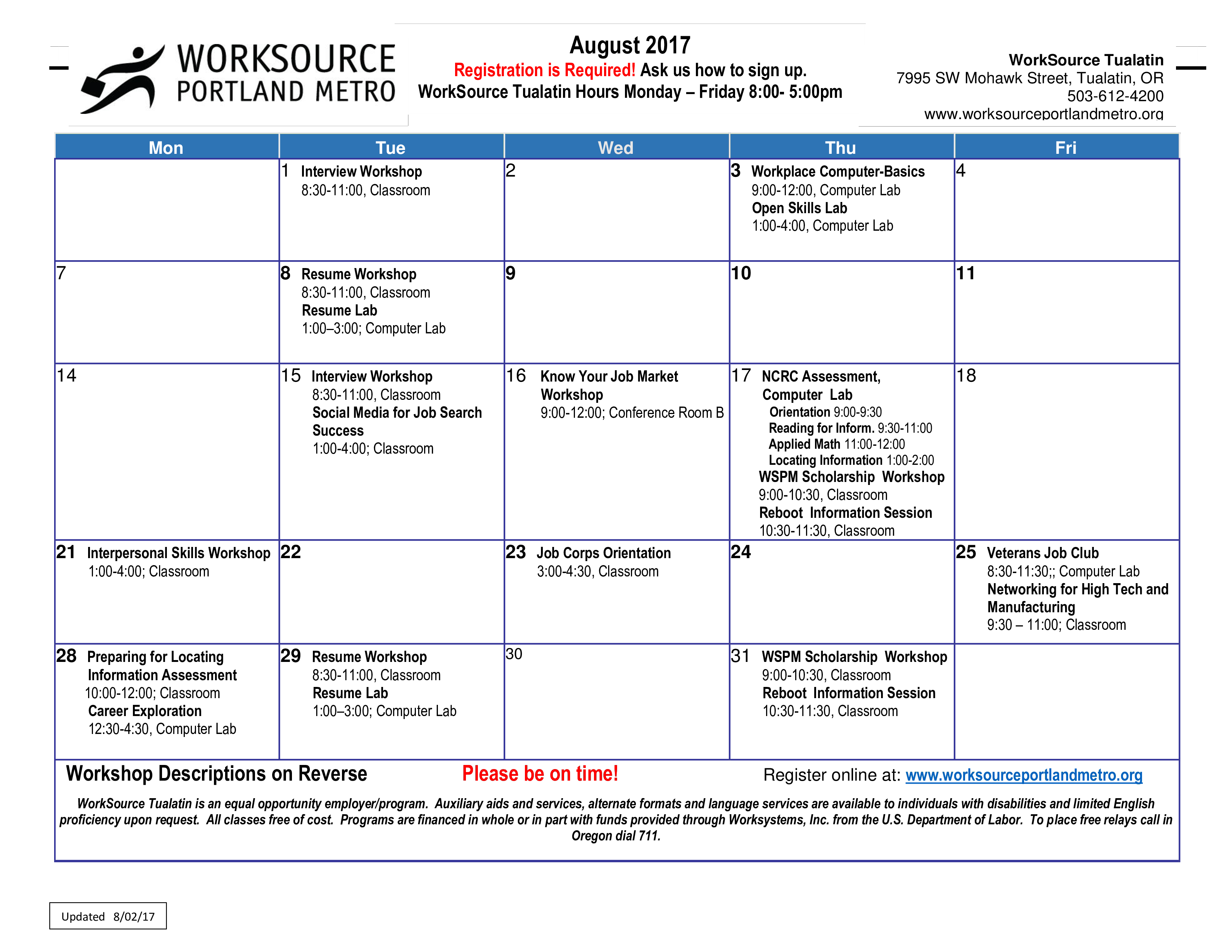The image size is (1232, 952).
Task: Click 12:30-4:30, Computer Lab time
Action: (x=162, y=729)
